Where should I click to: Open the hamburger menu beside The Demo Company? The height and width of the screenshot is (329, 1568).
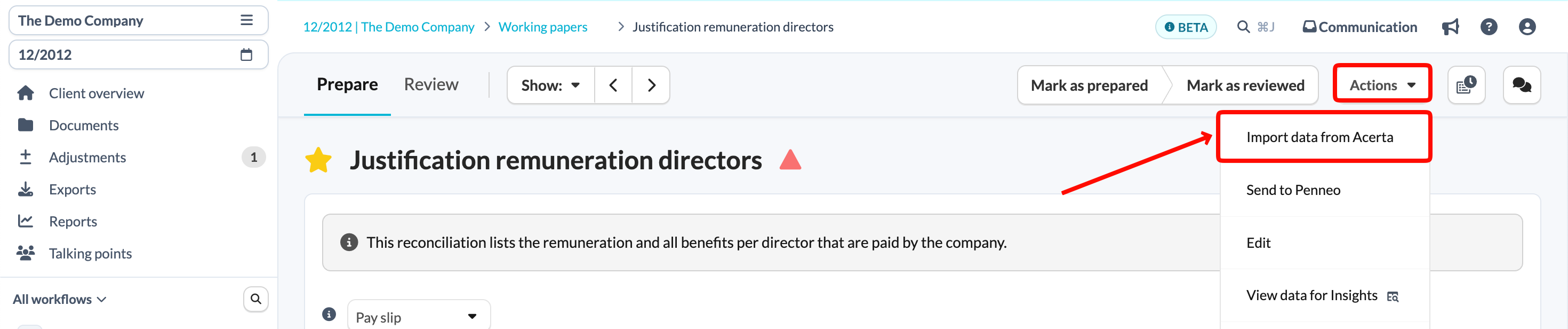[246, 20]
